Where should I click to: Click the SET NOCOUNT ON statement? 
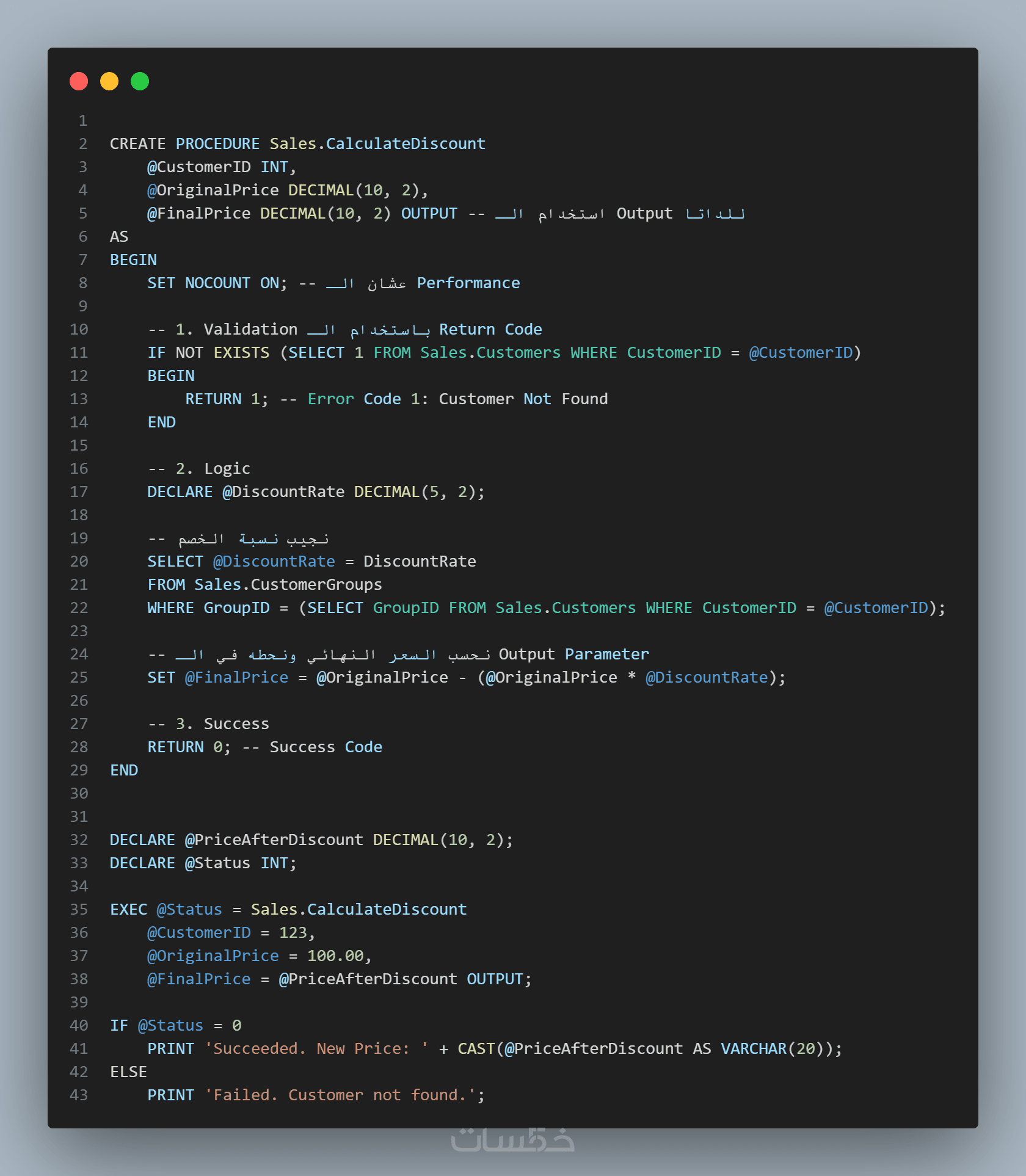coord(217,283)
